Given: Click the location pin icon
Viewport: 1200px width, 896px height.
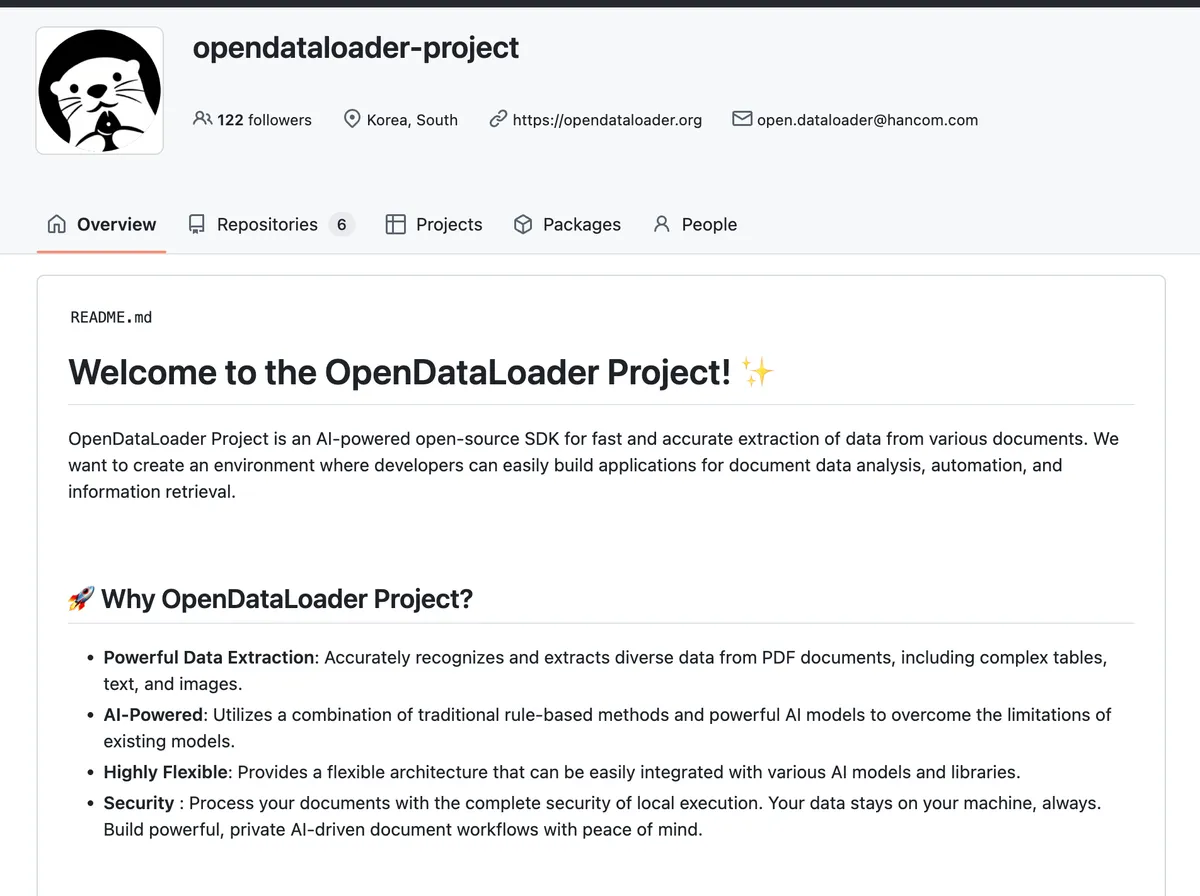Looking at the screenshot, I should [352, 119].
